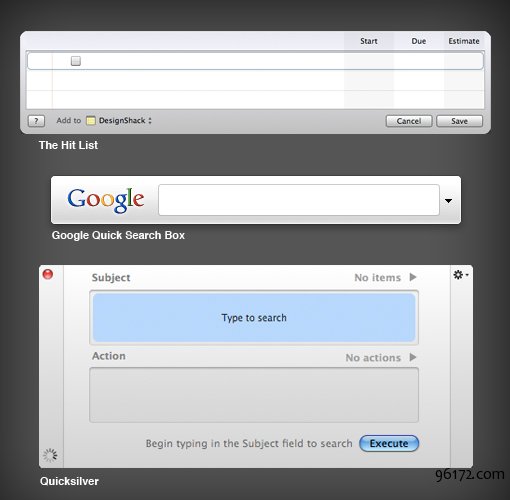Expand the No items arrow by Subject
Screen dimensions: 510x500
[x=413, y=277]
